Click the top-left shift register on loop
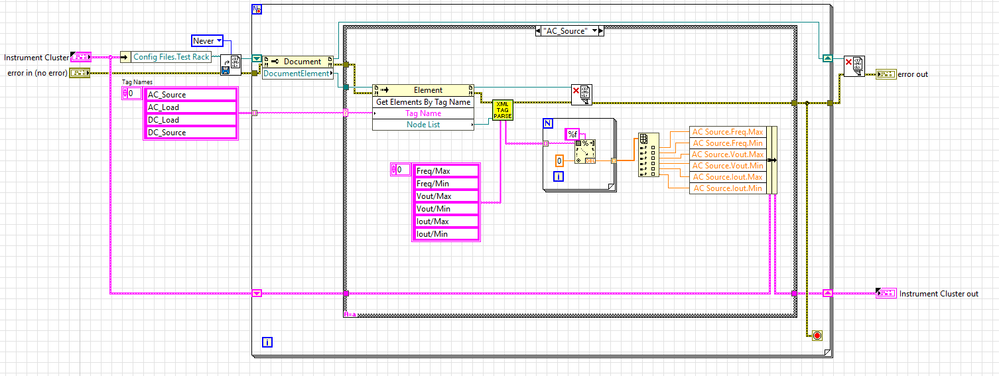Viewport: 999px width, 376px height. (x=257, y=59)
